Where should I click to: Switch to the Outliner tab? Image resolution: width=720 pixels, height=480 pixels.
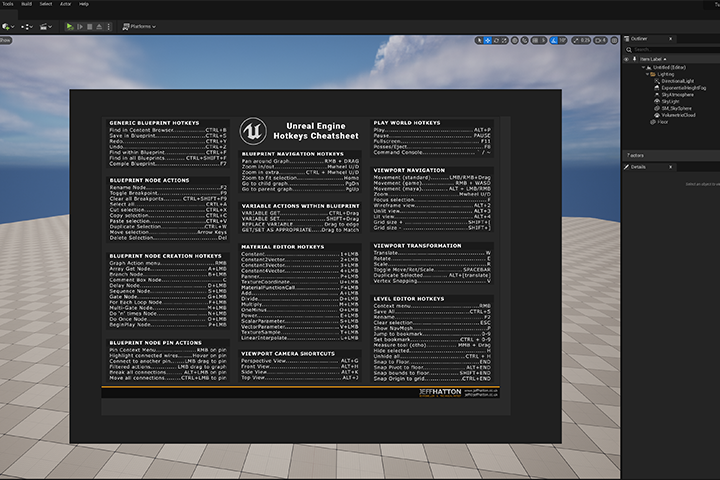point(639,39)
